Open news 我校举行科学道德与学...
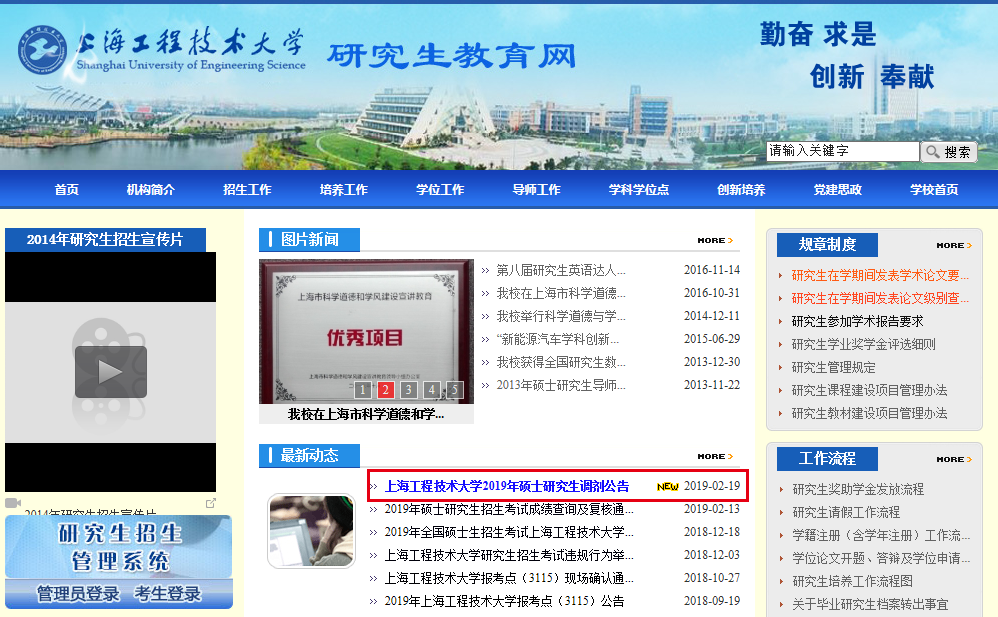998x617 pixels. point(561,316)
